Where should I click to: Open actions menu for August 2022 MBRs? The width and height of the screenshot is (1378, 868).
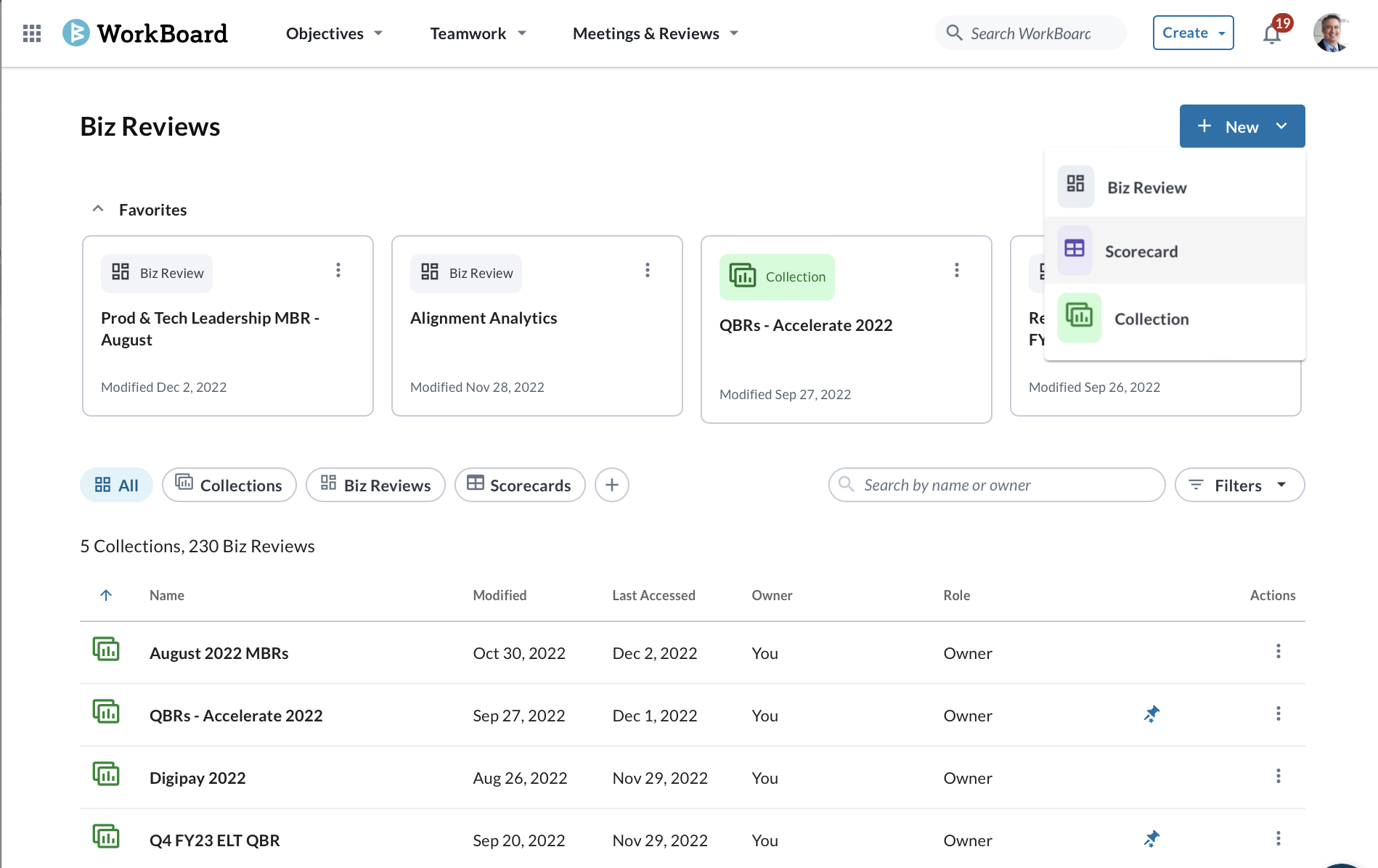1279,652
